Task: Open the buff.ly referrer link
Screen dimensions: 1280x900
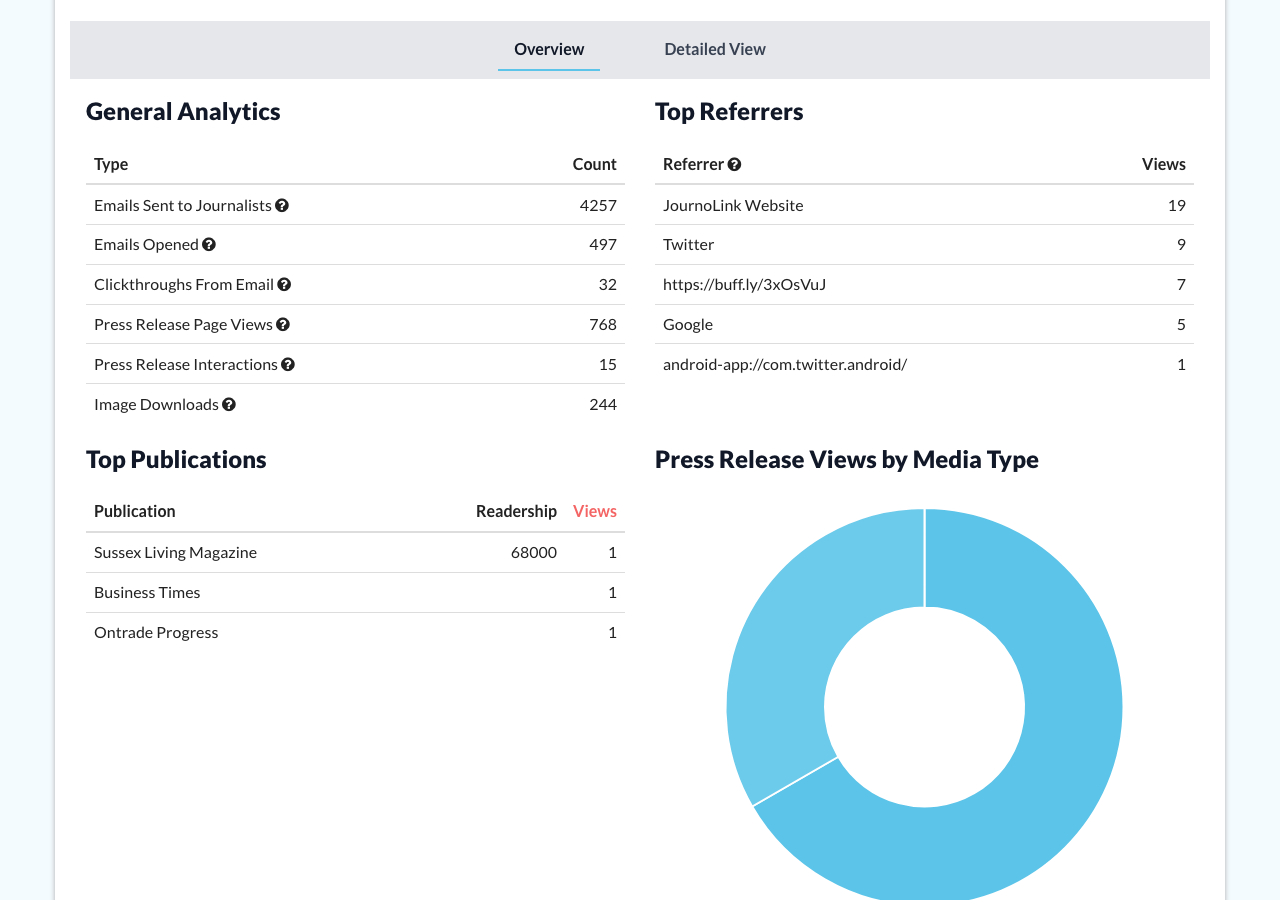Action: [744, 284]
